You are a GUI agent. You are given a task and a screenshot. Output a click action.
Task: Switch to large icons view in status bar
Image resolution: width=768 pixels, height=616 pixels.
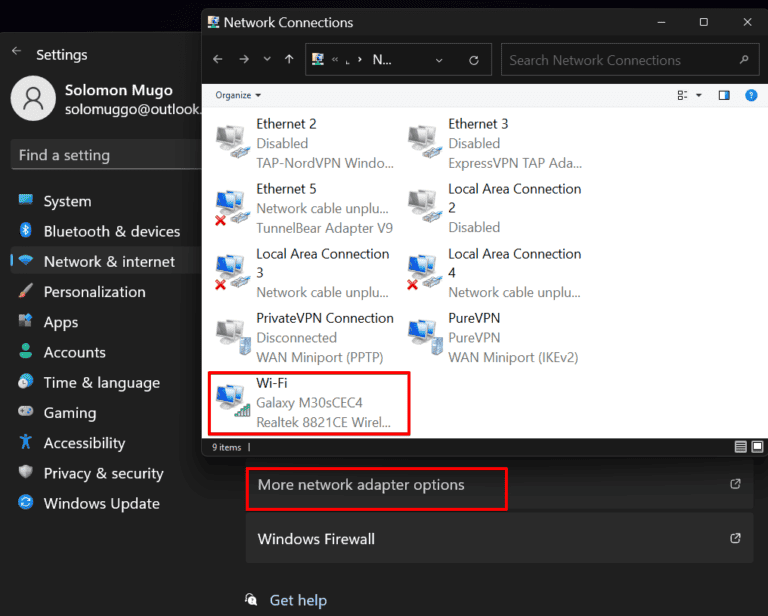(x=757, y=447)
